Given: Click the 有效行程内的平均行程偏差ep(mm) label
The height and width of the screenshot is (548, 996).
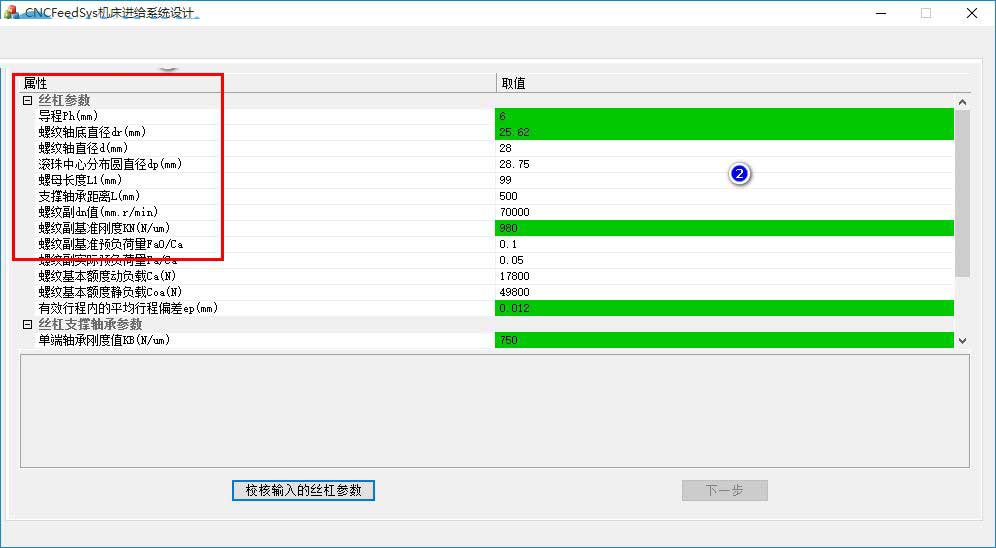Looking at the screenshot, I should tap(128, 308).
